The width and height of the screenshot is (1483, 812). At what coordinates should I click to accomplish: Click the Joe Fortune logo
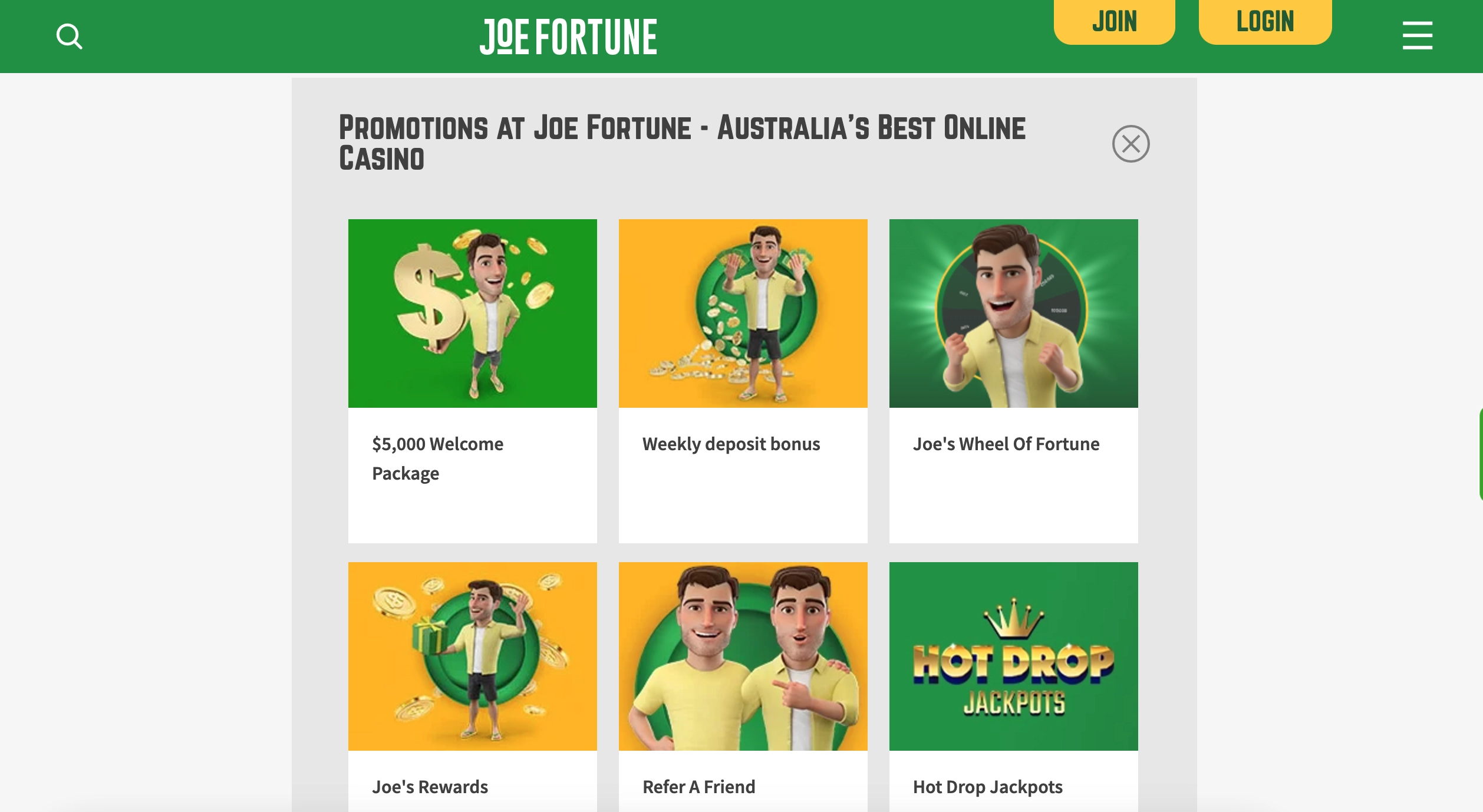568,37
